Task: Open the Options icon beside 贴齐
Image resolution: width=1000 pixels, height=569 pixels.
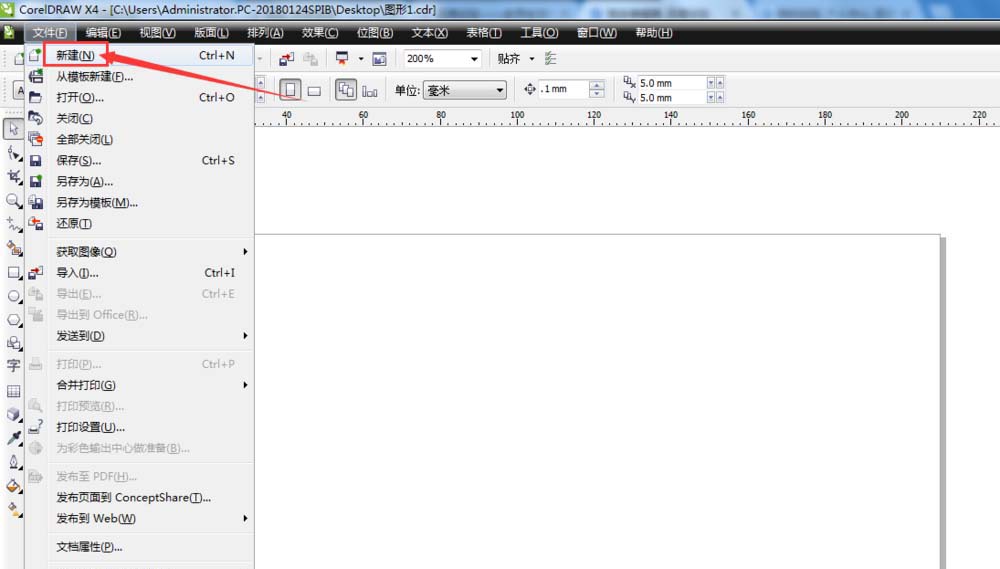Action: pyautogui.click(x=550, y=59)
